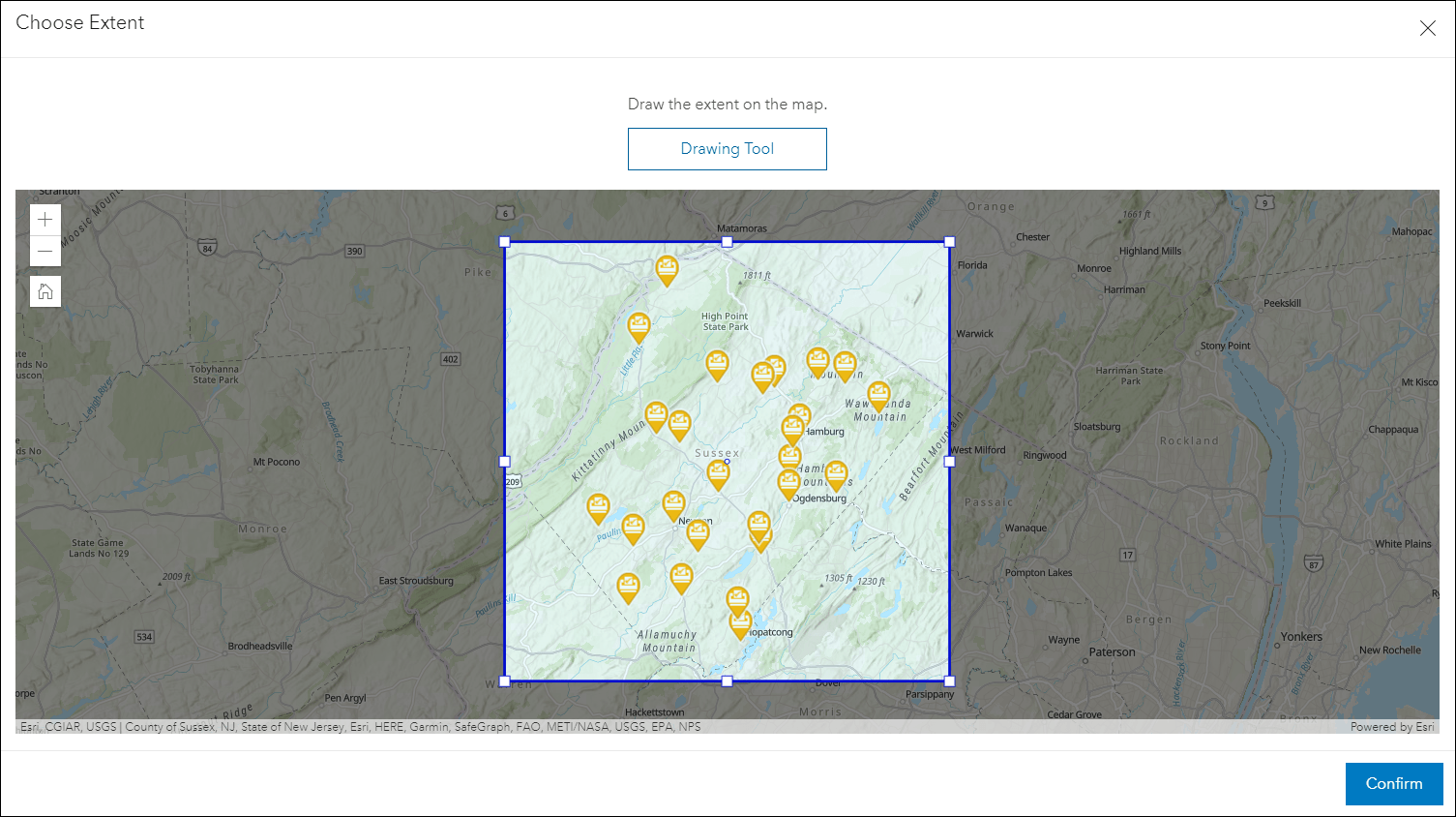
Task: Click the Chappaqua map label
Action: 1393,430
